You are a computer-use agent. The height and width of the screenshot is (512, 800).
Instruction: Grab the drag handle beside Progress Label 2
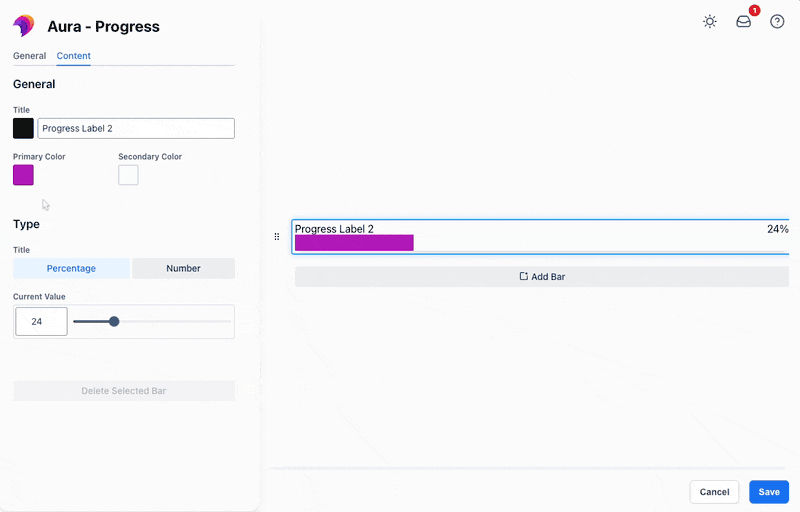(277, 237)
